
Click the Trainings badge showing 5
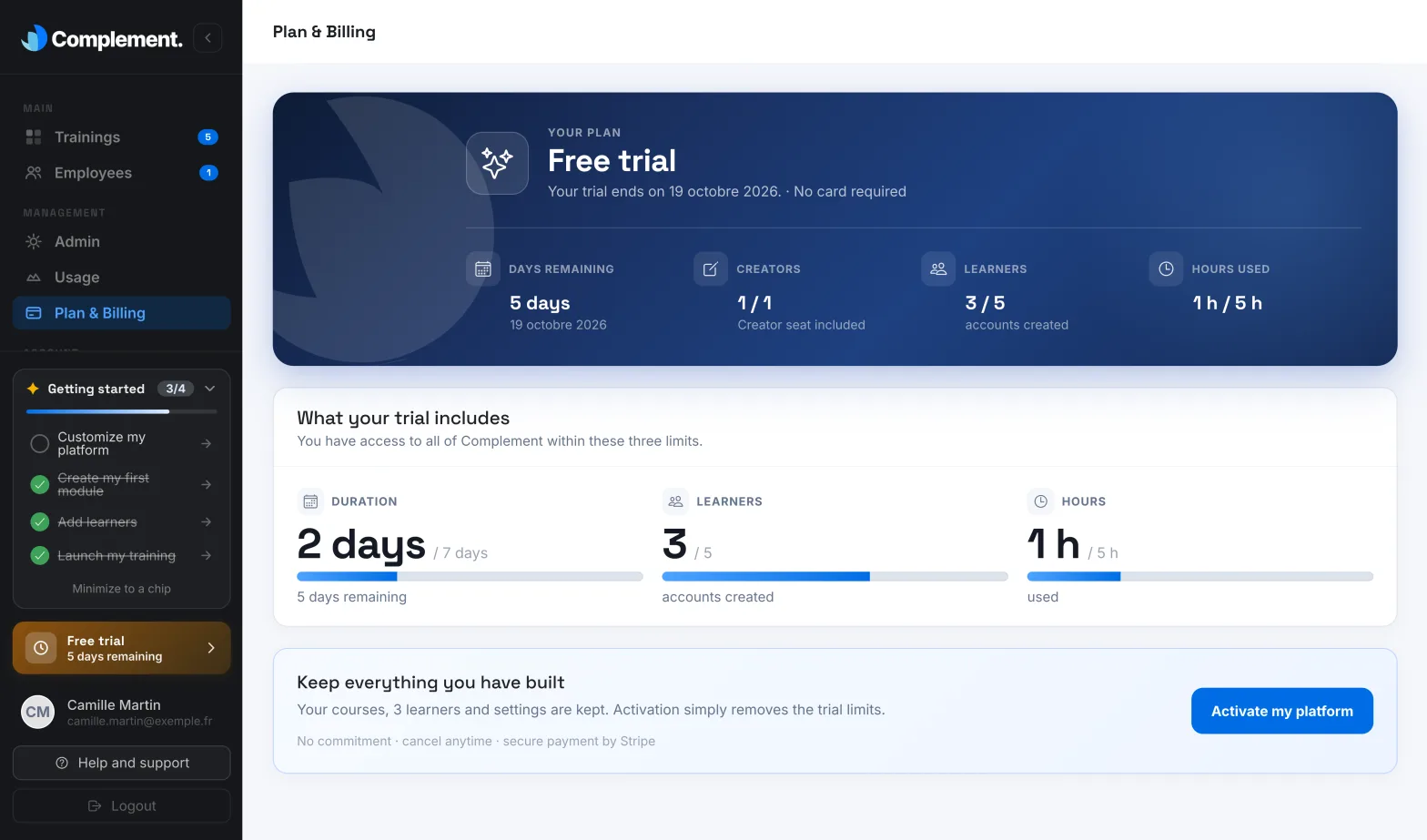coord(207,137)
